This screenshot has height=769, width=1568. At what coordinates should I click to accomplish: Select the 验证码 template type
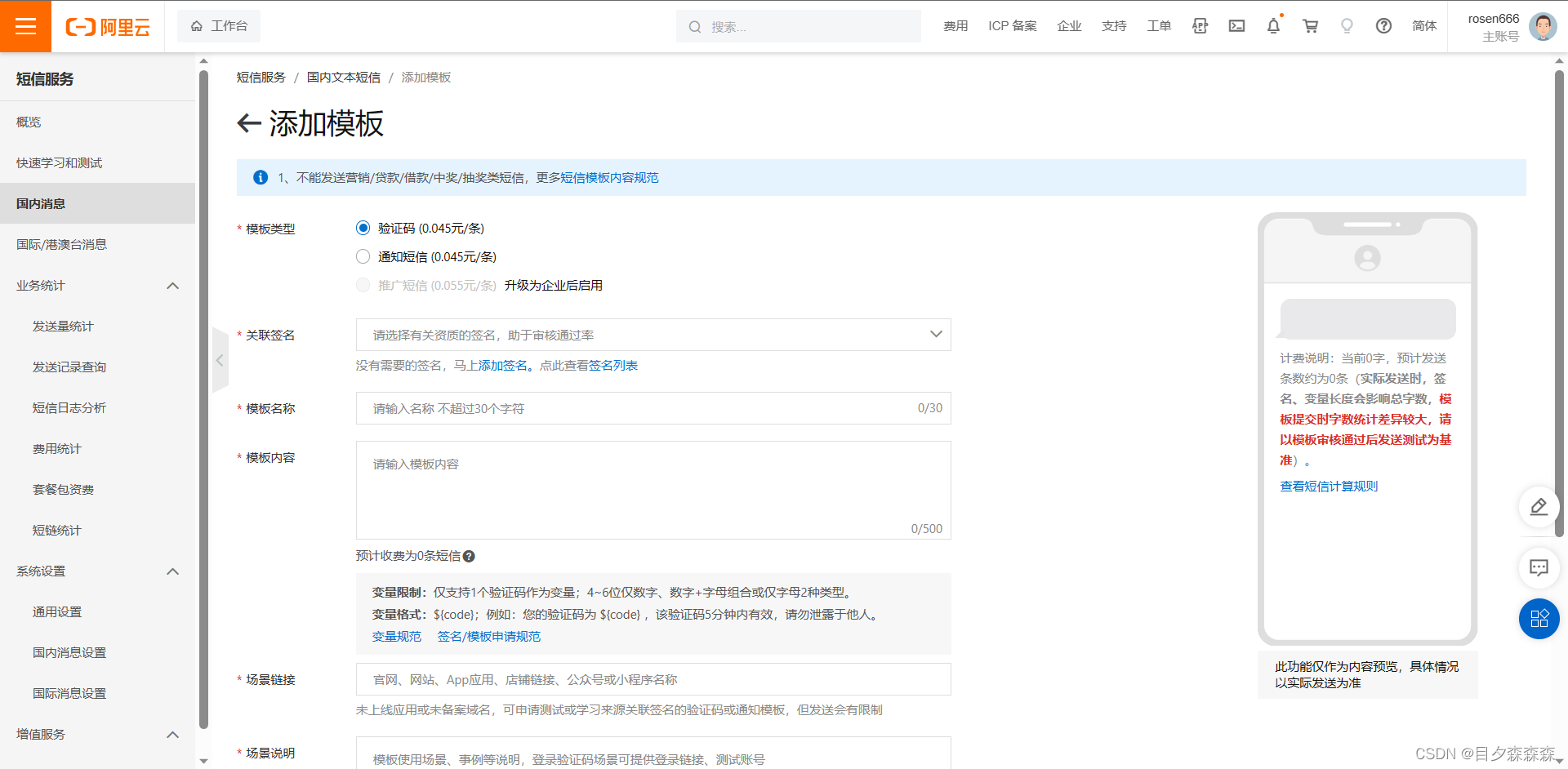[x=363, y=228]
